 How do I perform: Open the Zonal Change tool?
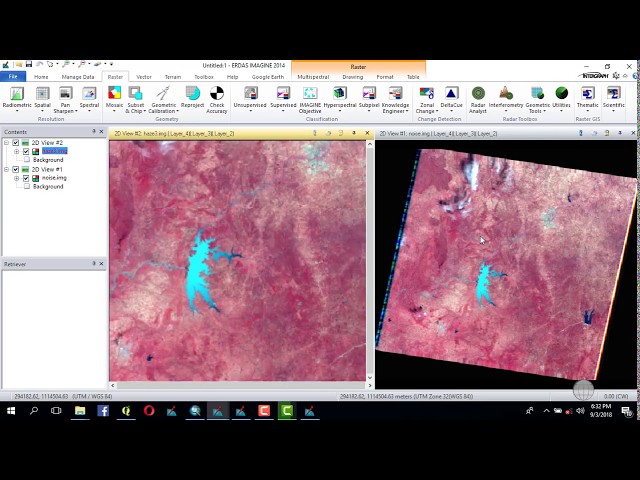pos(427,93)
